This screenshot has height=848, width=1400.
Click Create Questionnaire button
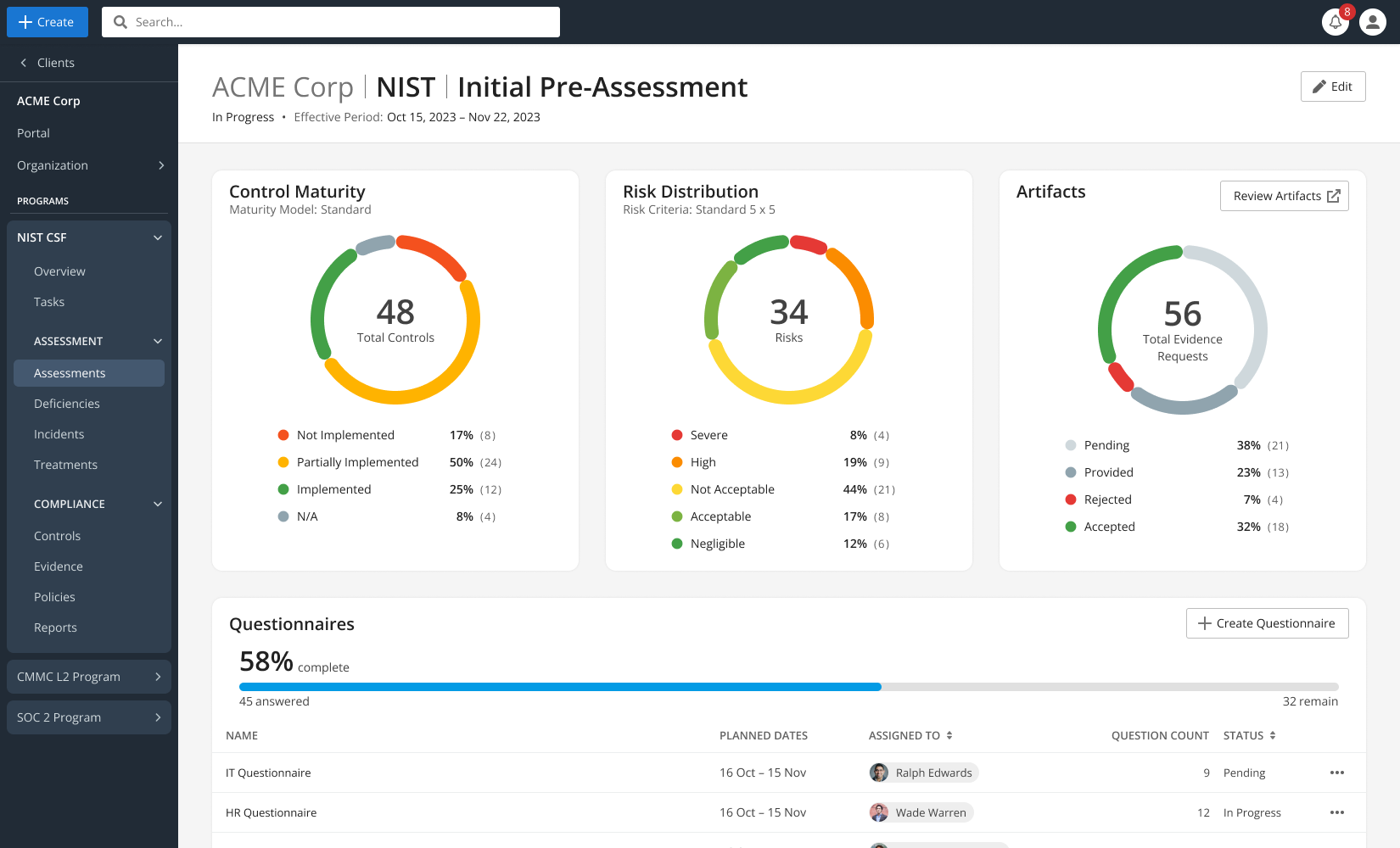coord(1268,623)
